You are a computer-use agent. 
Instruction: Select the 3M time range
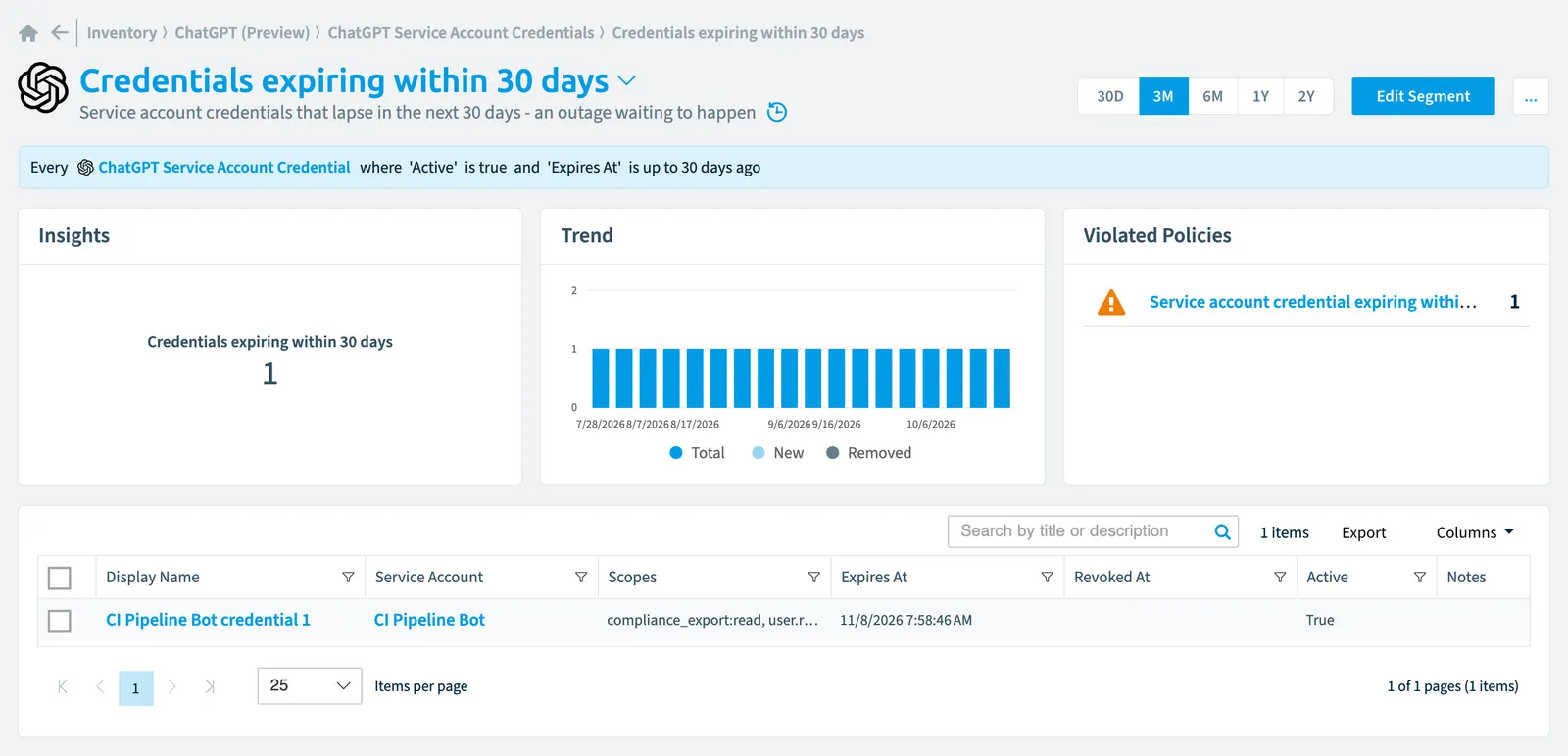point(1163,96)
